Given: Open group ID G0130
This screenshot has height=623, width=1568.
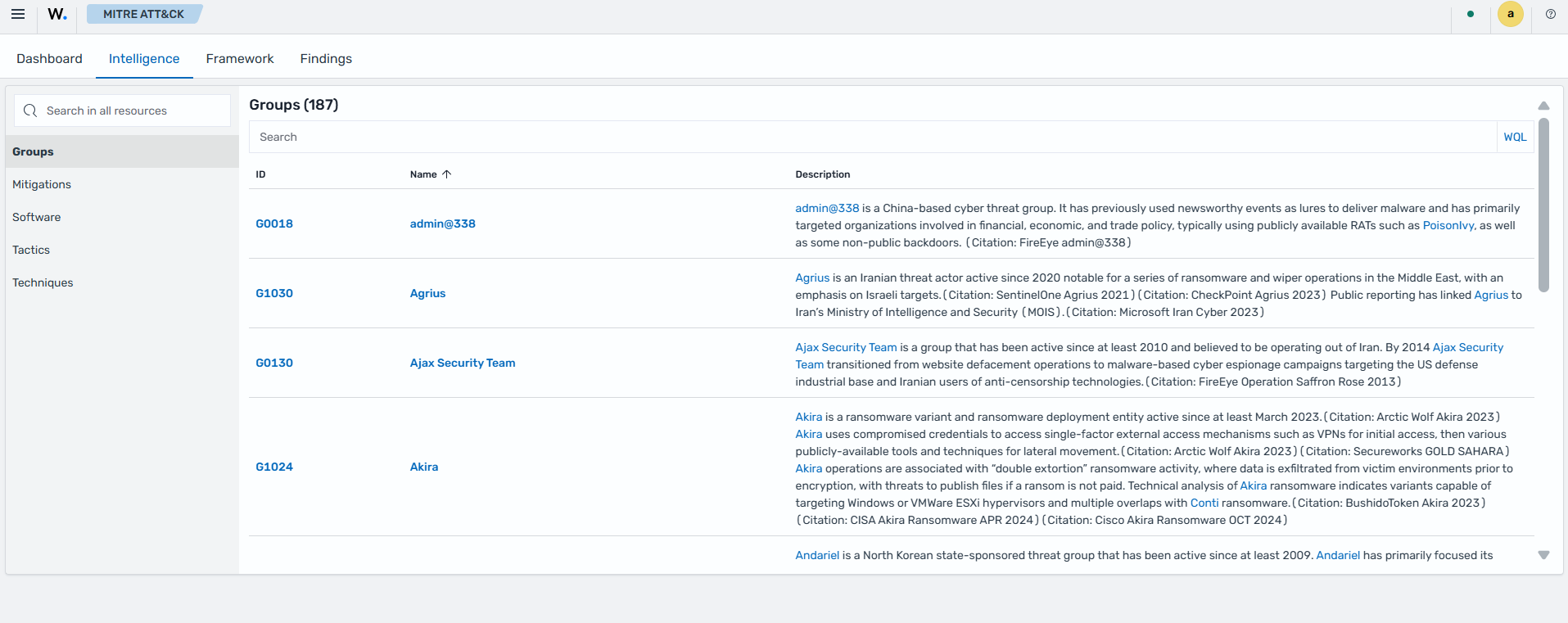Looking at the screenshot, I should click(274, 363).
